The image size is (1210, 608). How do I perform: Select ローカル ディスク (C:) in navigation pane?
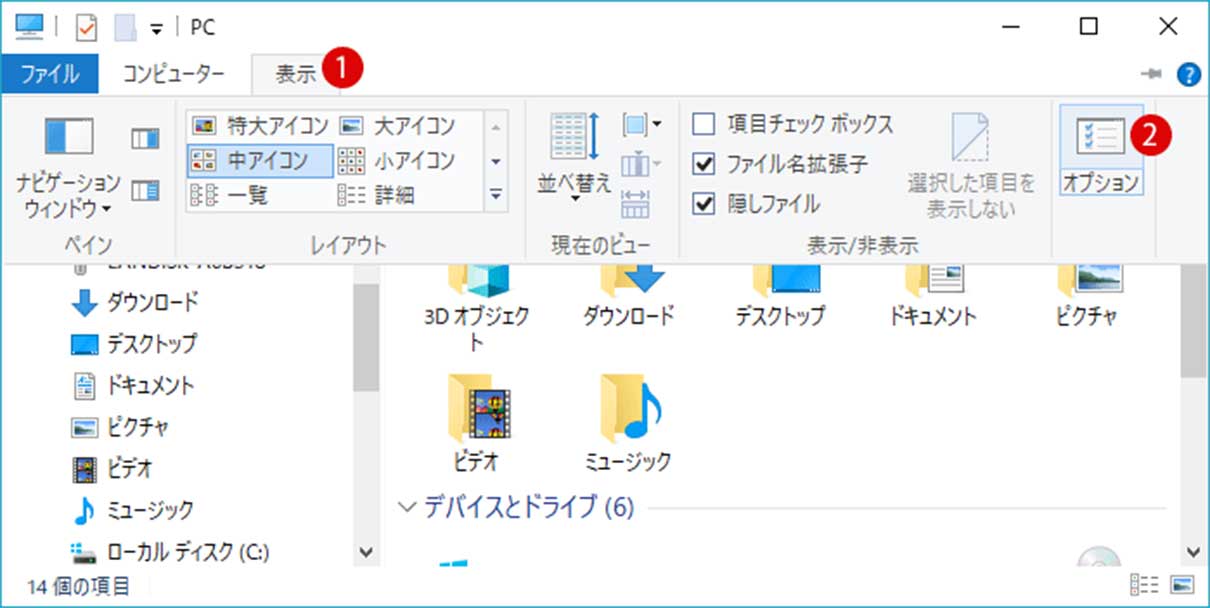coord(170,551)
